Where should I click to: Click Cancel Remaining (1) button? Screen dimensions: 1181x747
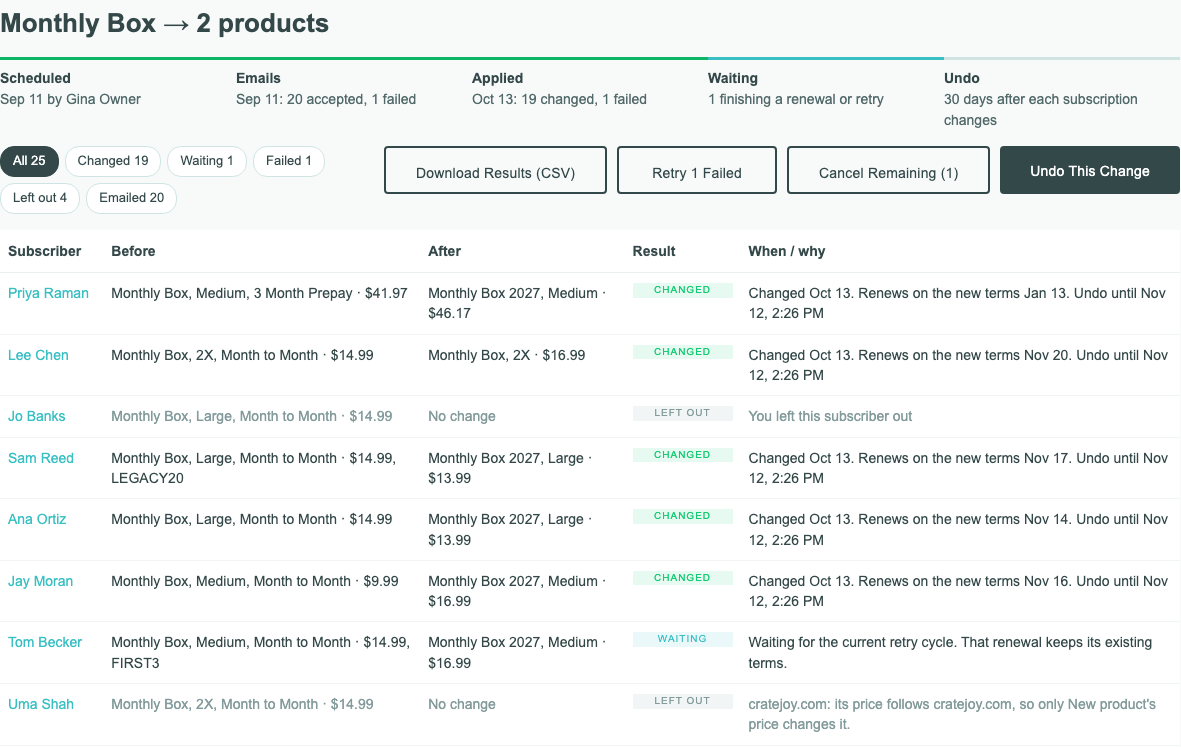[x=888, y=170]
